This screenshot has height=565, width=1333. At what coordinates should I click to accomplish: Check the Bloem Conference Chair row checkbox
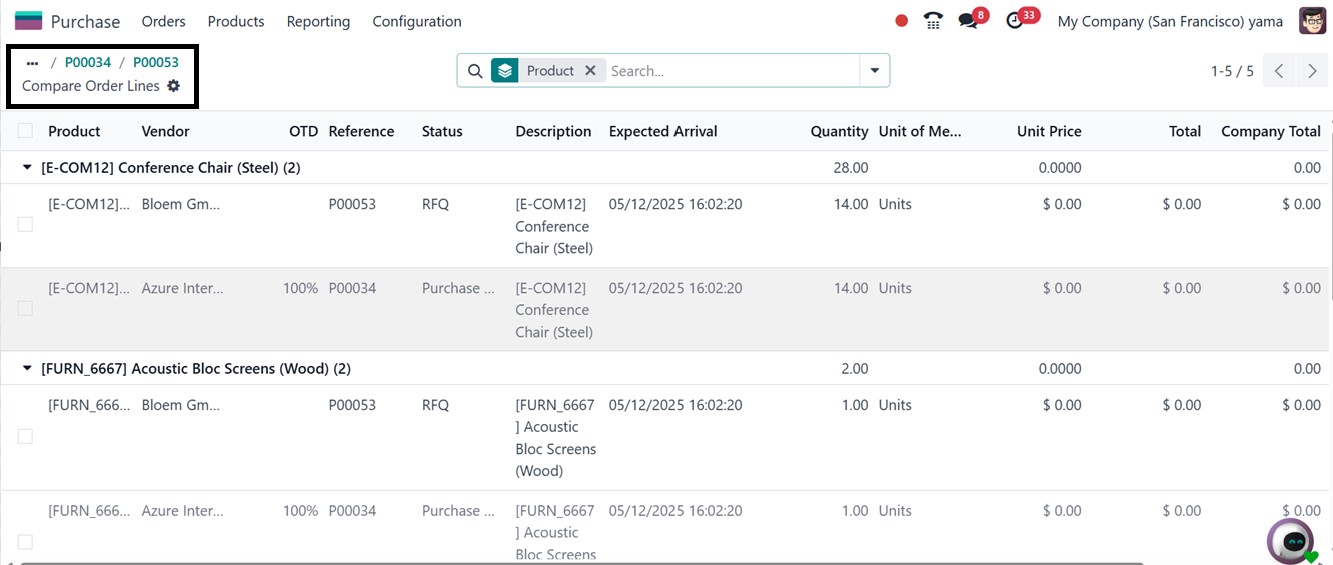pos(25,225)
